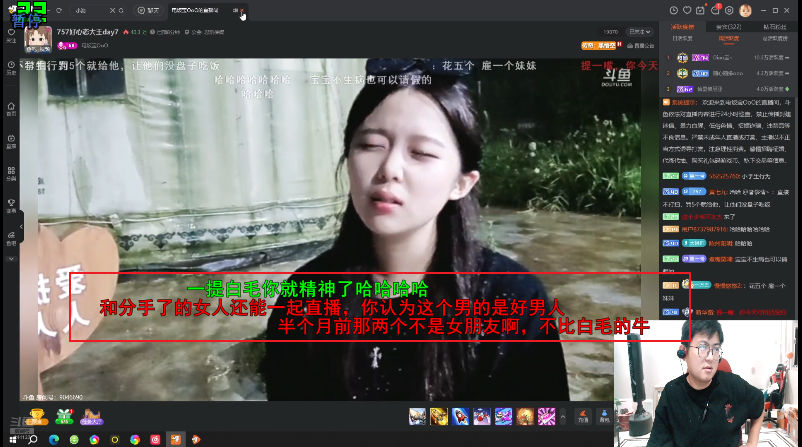Open the chat button beside search box
The width and height of the screenshot is (802, 447).
pyautogui.click(x=148, y=10)
